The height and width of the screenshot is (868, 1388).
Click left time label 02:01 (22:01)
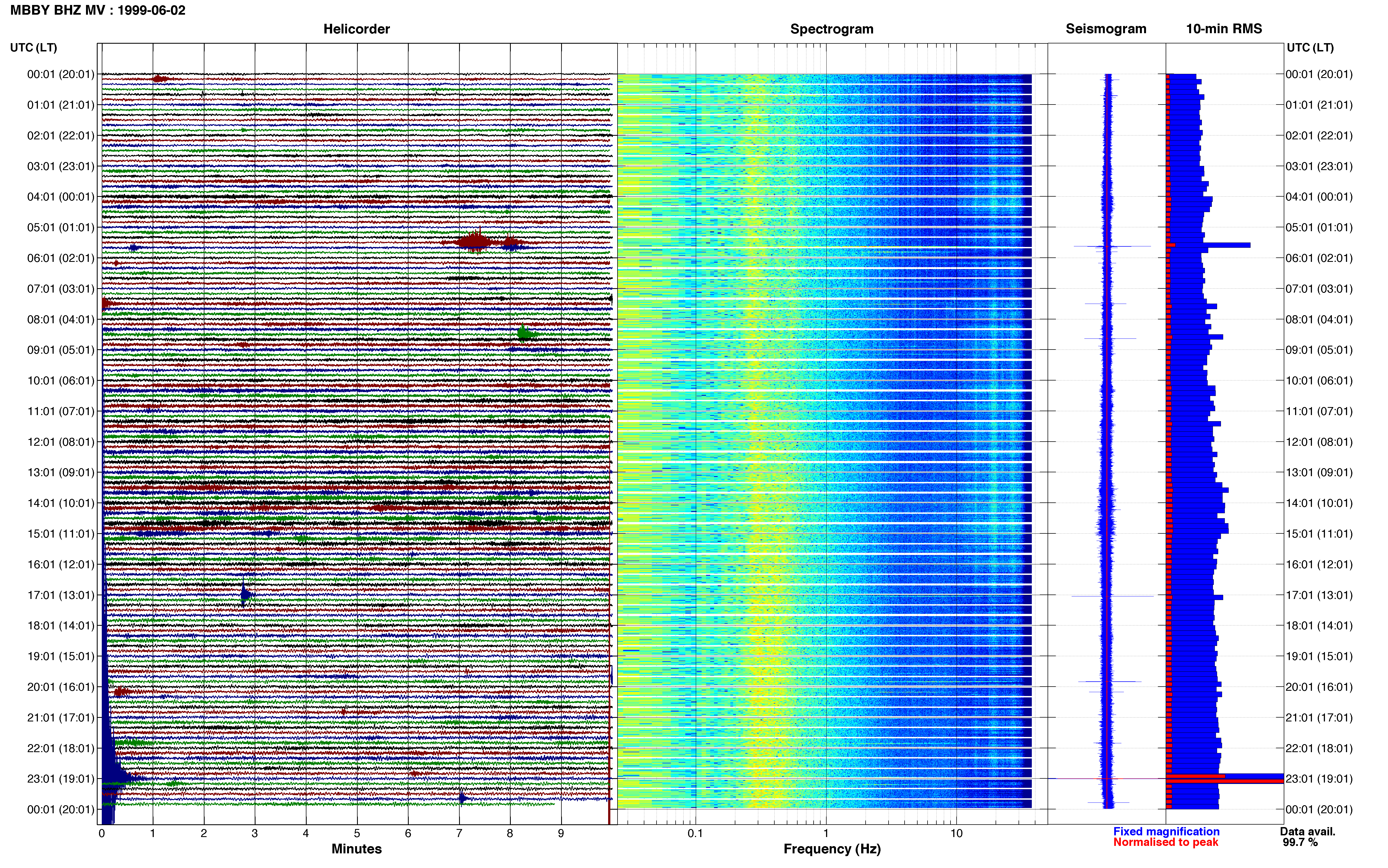click(x=61, y=135)
